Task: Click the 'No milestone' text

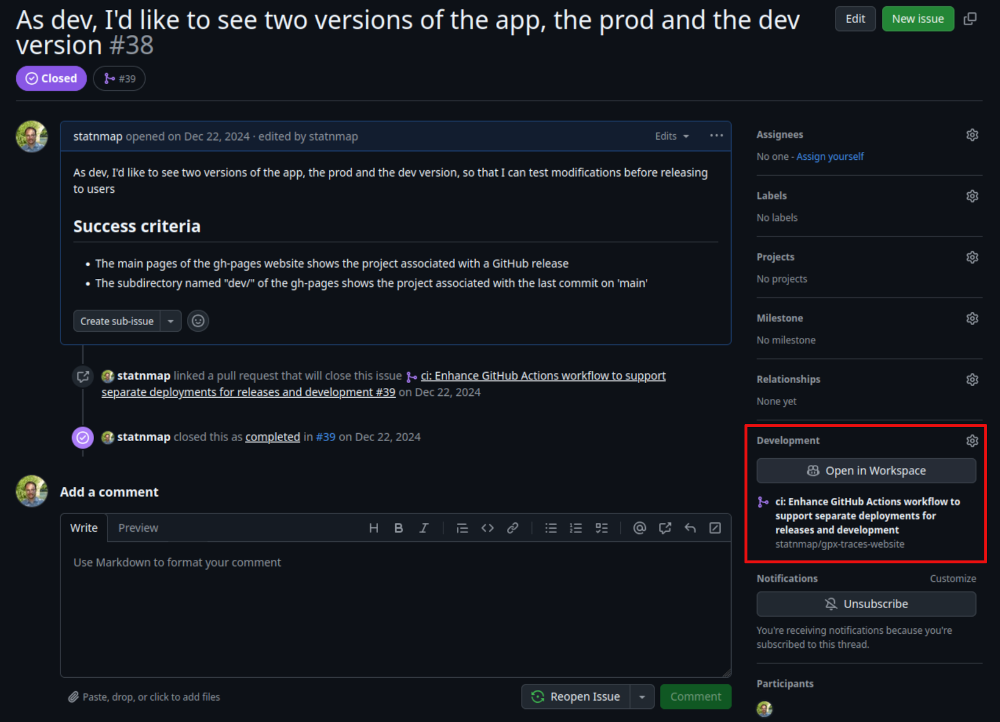Action: pyautogui.click(x=786, y=340)
